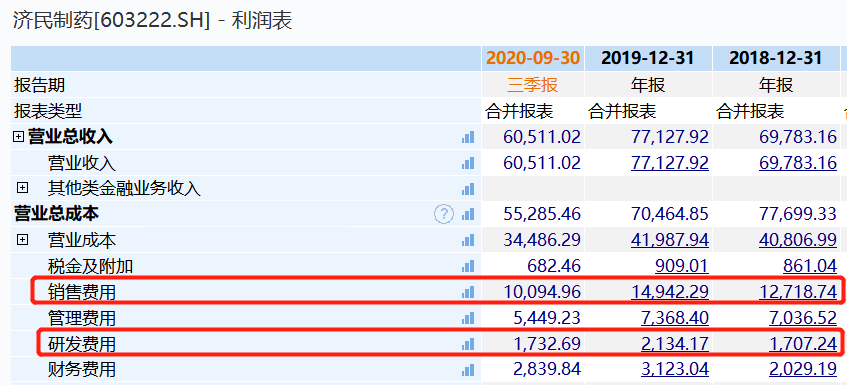The height and width of the screenshot is (385, 847).
Task: Select 2020 税金及附加 value 682.46
Action: click(x=554, y=266)
